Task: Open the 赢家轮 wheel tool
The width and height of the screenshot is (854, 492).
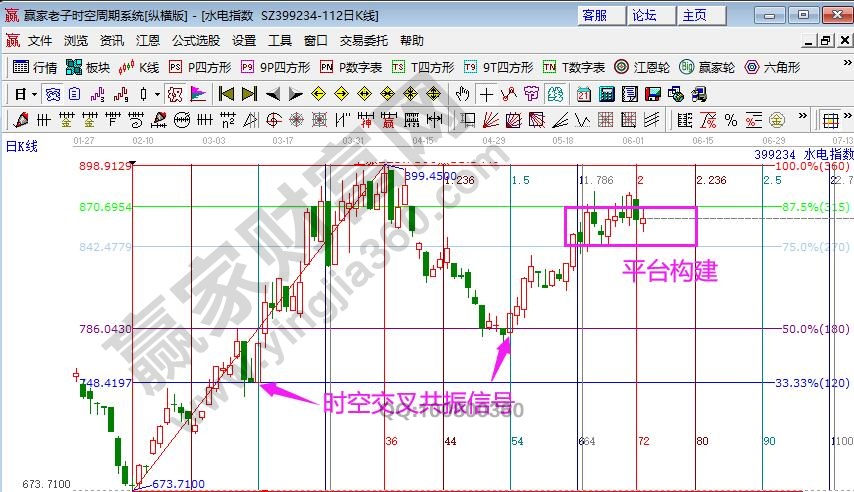Action: 706,67
